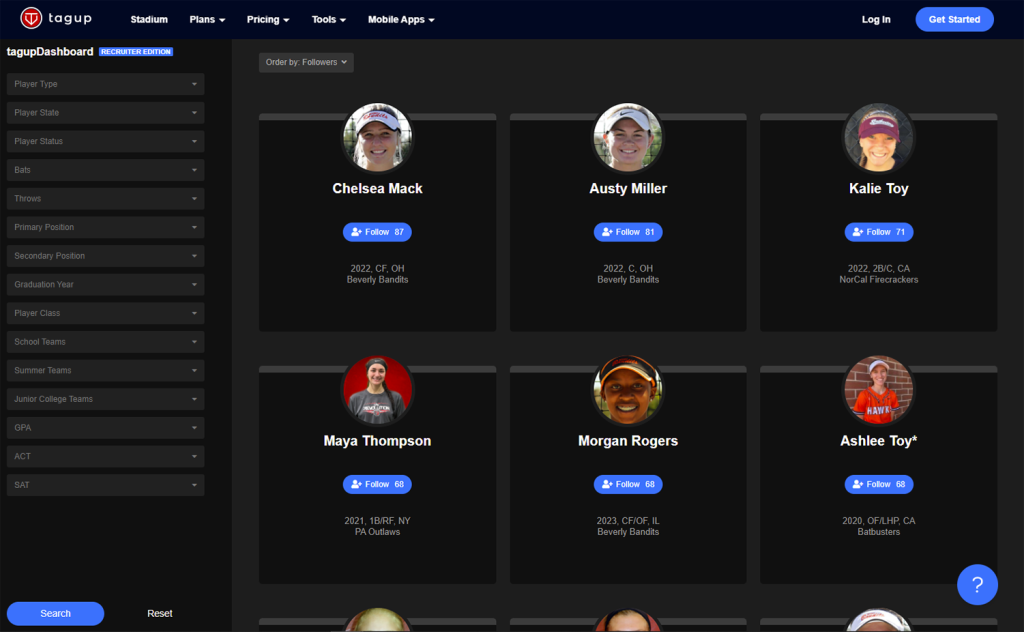Viewport: 1024px width, 632px height.
Task: Follow Austy Miller
Action: coord(628,232)
